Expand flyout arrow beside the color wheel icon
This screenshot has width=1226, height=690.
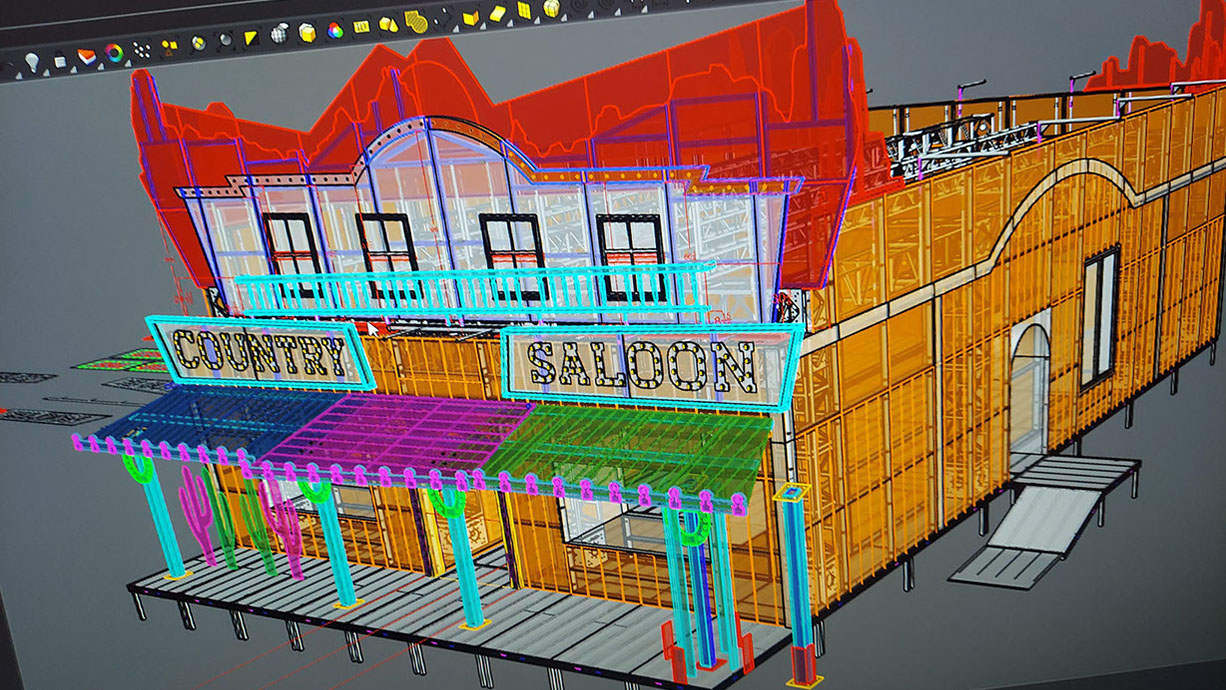[128, 63]
